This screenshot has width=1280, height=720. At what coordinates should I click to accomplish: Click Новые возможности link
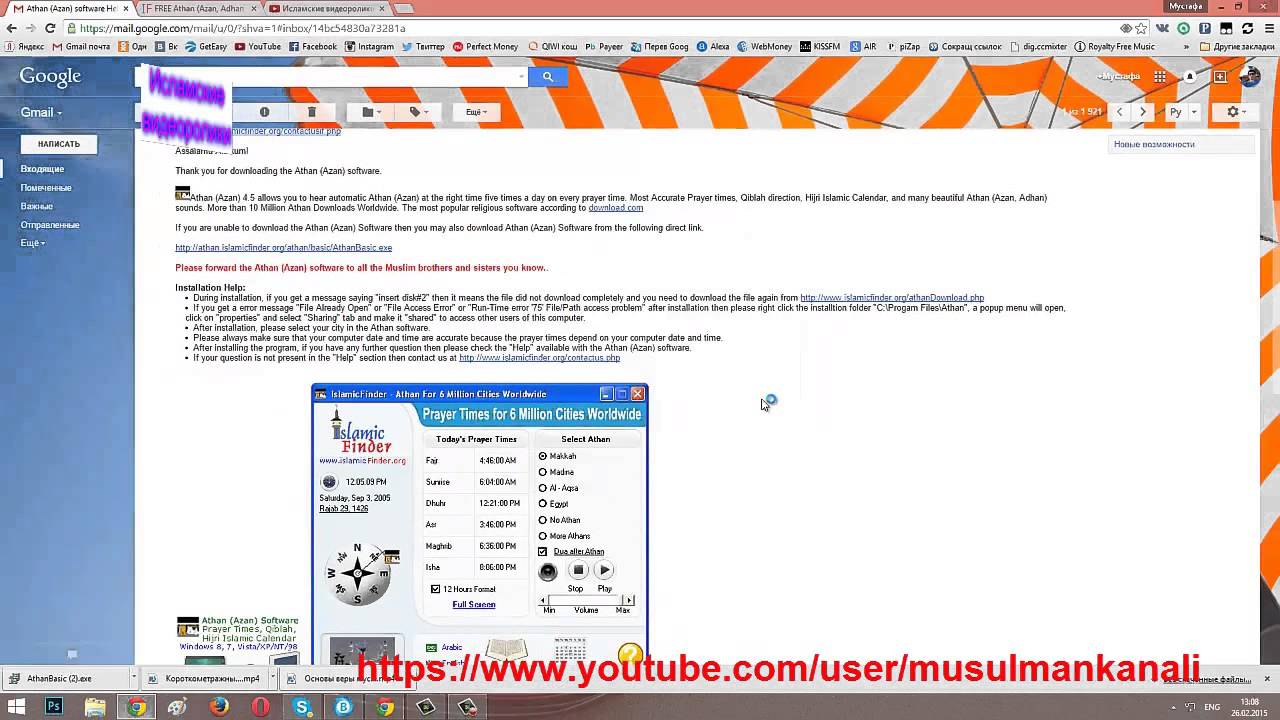pos(1154,144)
